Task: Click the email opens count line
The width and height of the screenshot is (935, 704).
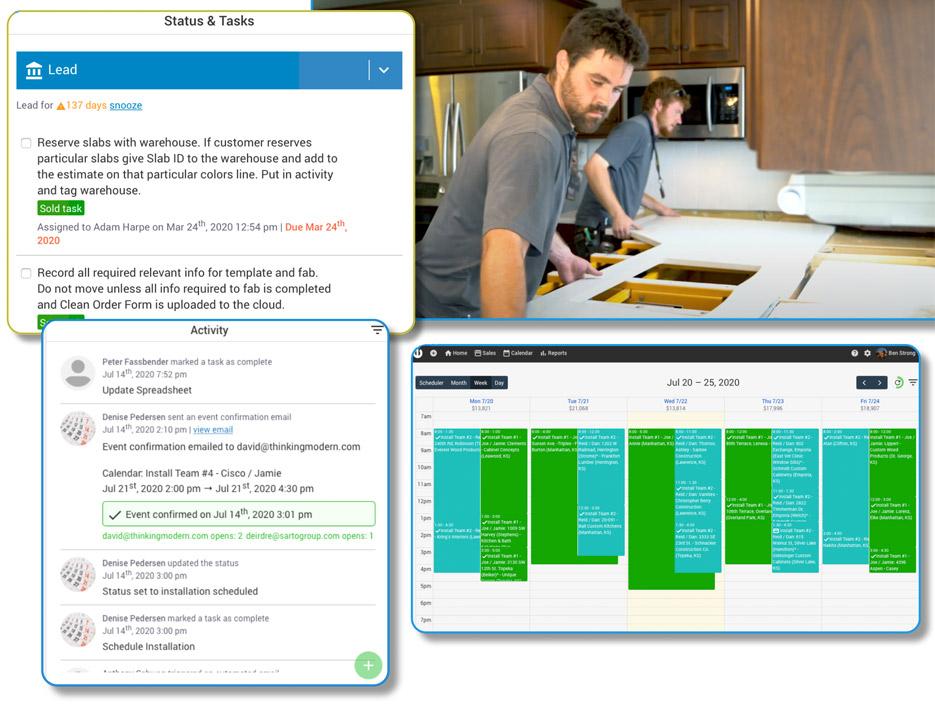Action: pos(237,536)
